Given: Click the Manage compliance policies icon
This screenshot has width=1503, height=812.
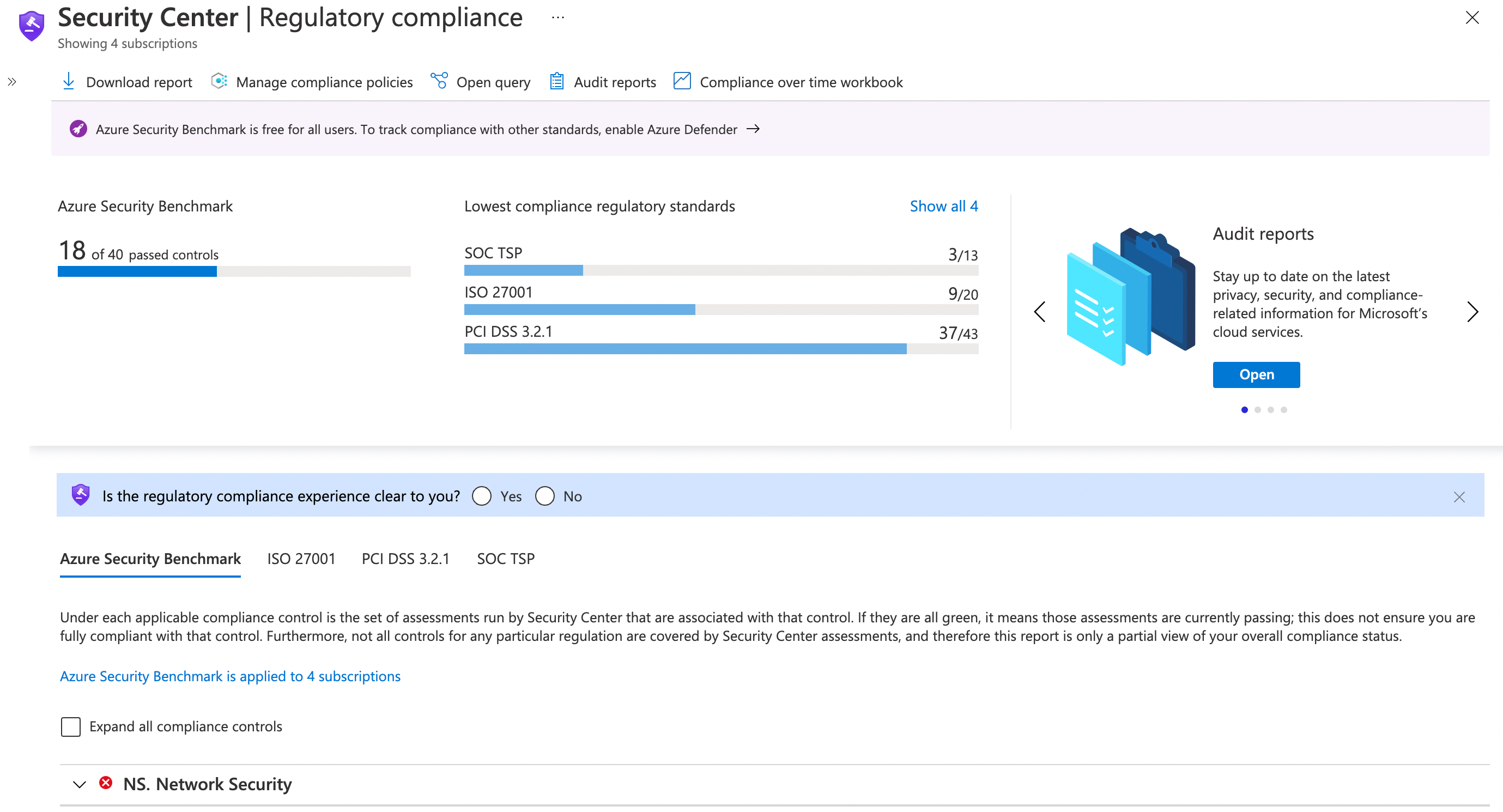Looking at the screenshot, I should pyautogui.click(x=217, y=82).
